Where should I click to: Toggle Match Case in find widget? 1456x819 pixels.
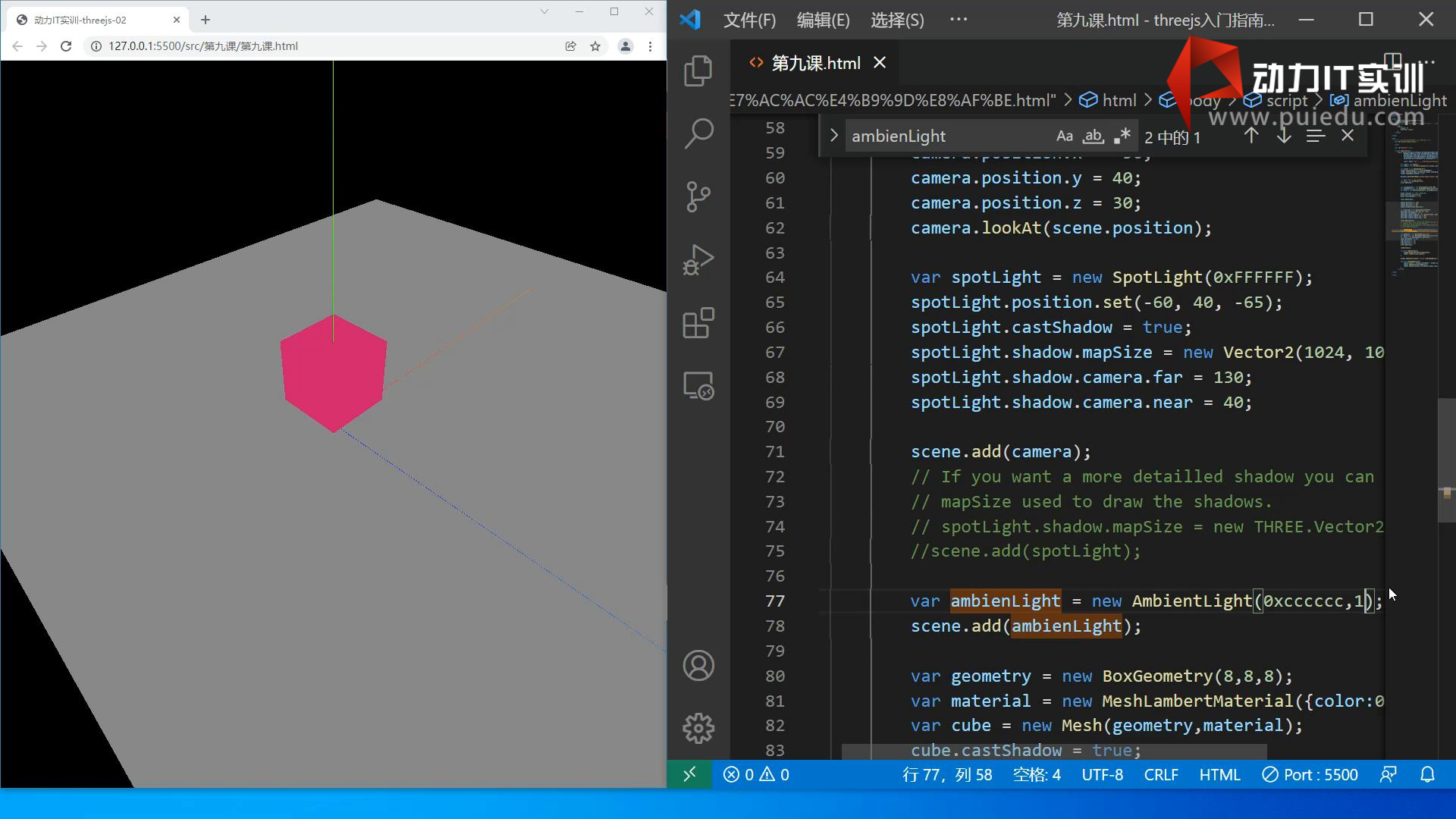(x=1064, y=136)
